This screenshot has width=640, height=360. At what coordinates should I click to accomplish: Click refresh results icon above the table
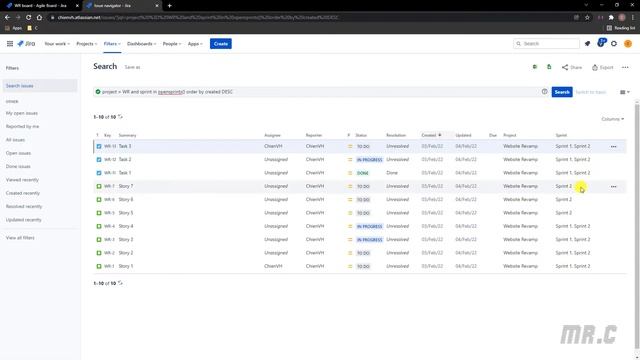[120, 117]
